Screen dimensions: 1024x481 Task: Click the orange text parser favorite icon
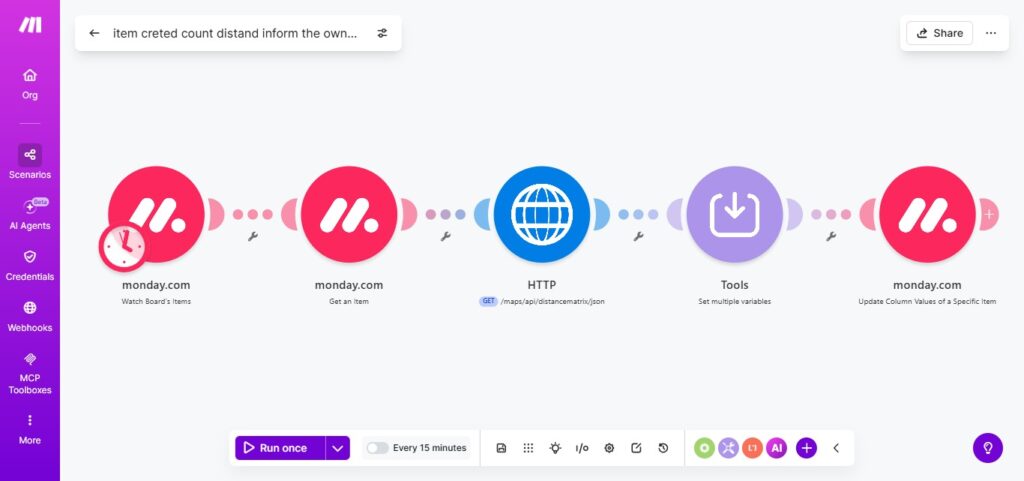752,448
